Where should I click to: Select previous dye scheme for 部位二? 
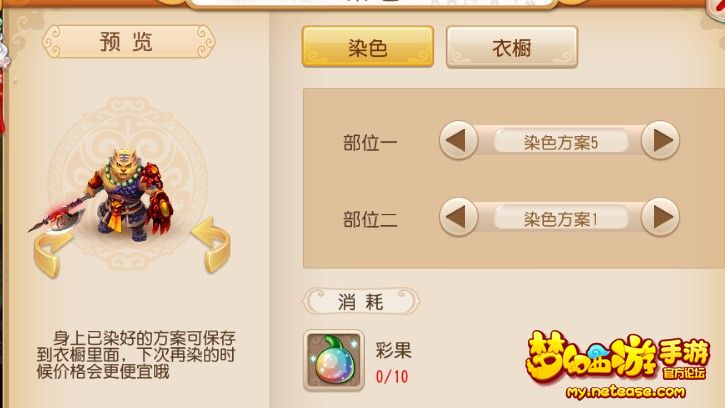(x=458, y=217)
